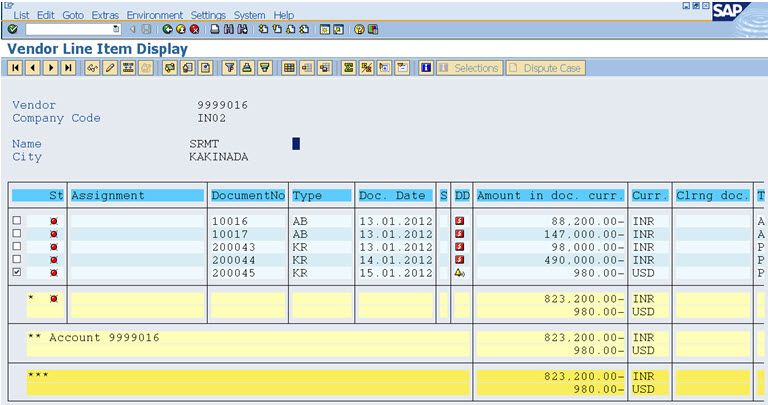The width and height of the screenshot is (768, 405).
Task: Click amount 147,000.00- cell
Action: pyautogui.click(x=584, y=234)
